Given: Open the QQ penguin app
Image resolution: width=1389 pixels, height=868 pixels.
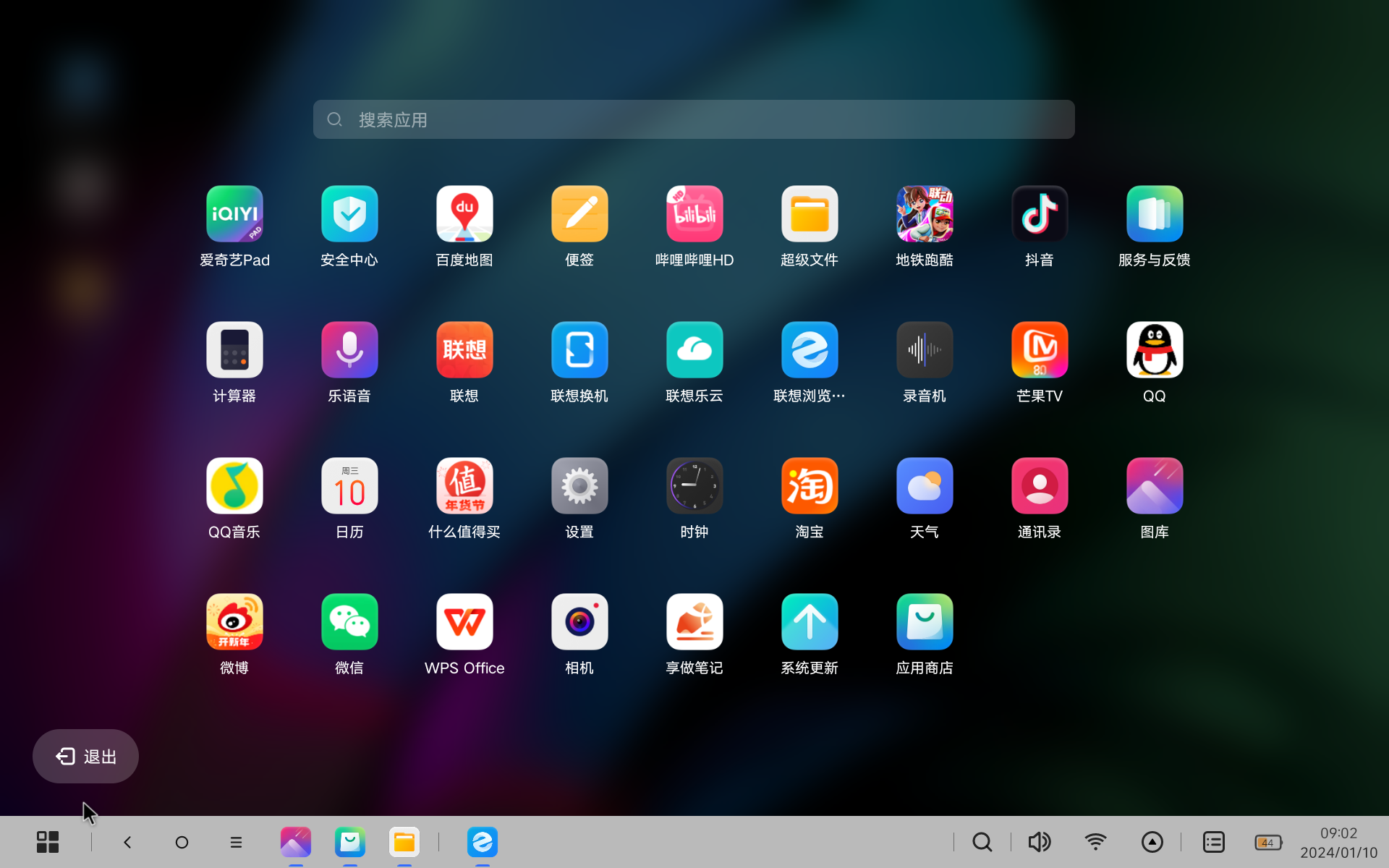Looking at the screenshot, I should (1155, 350).
